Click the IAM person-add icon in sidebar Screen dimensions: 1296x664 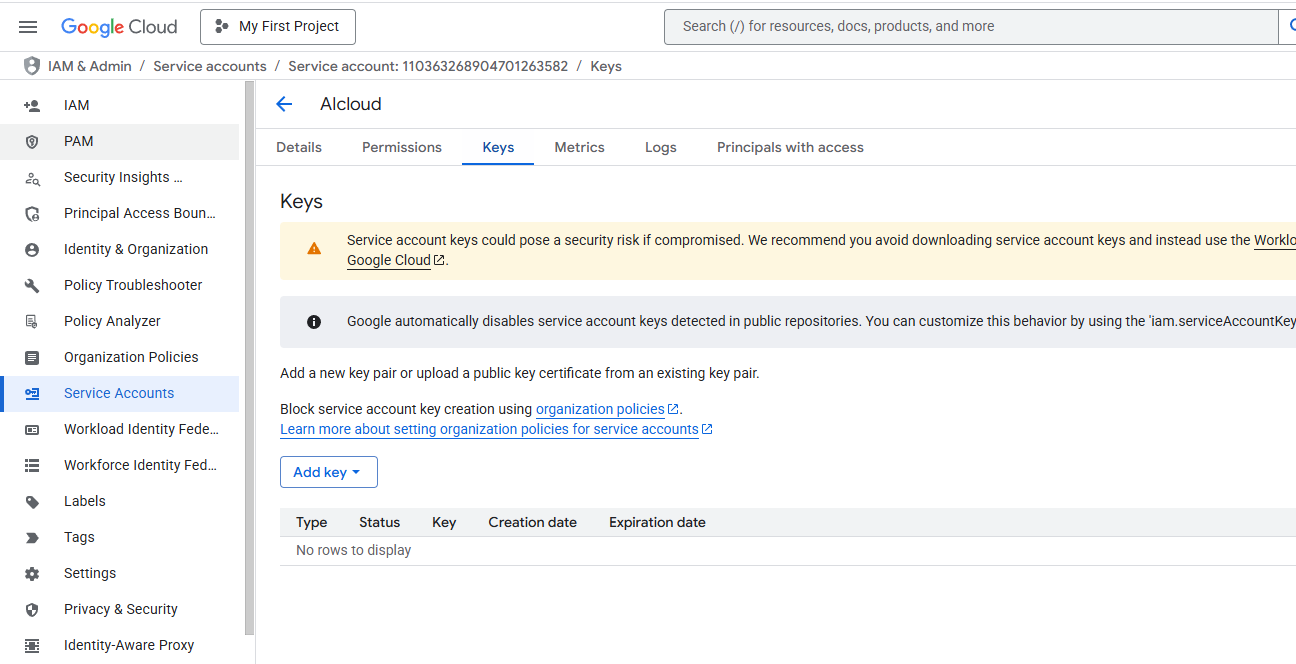[32, 105]
